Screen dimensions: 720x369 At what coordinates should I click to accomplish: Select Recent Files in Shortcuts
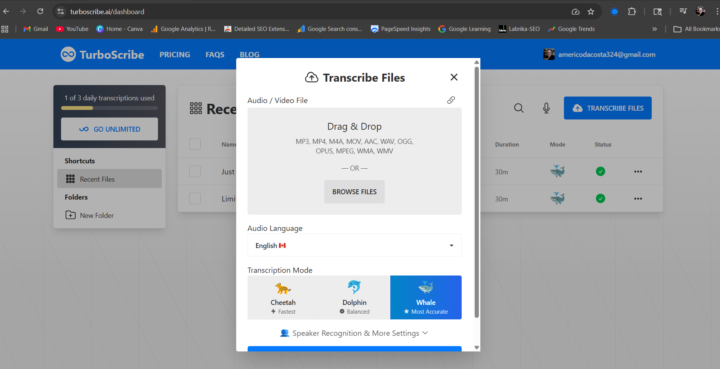tap(109, 179)
